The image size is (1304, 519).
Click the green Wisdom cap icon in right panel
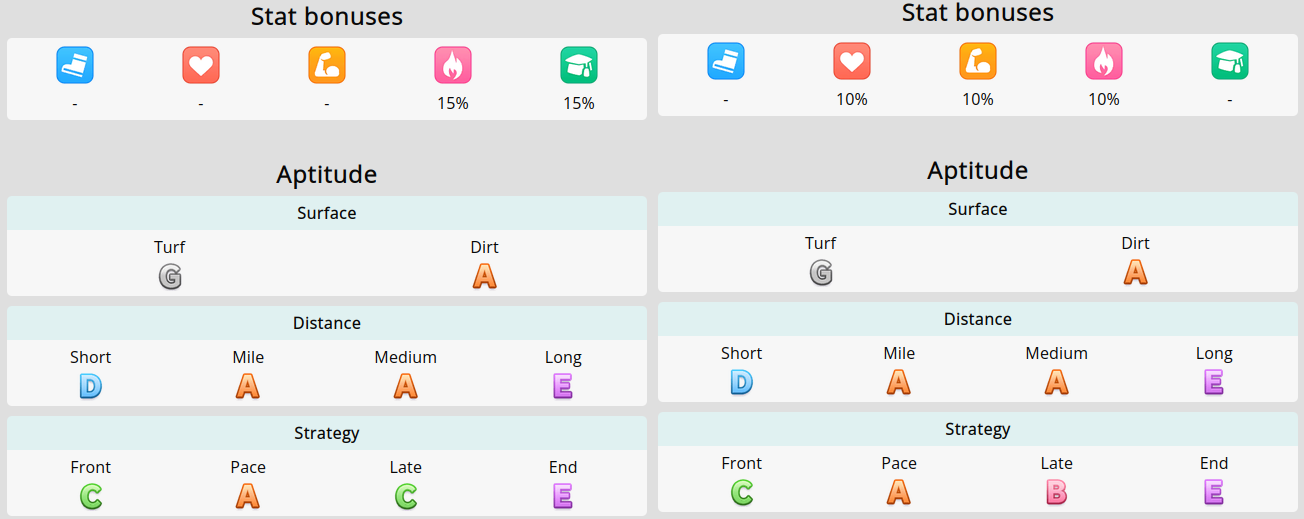[1230, 61]
